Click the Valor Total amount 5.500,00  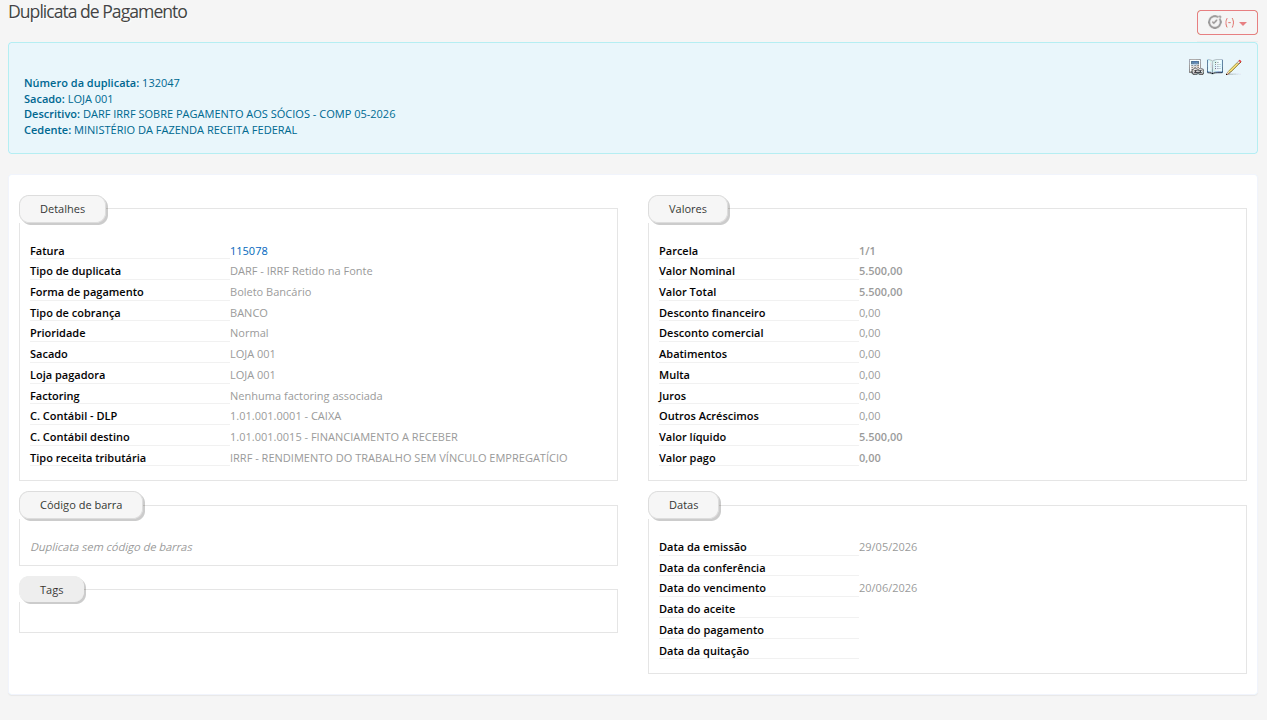point(880,292)
